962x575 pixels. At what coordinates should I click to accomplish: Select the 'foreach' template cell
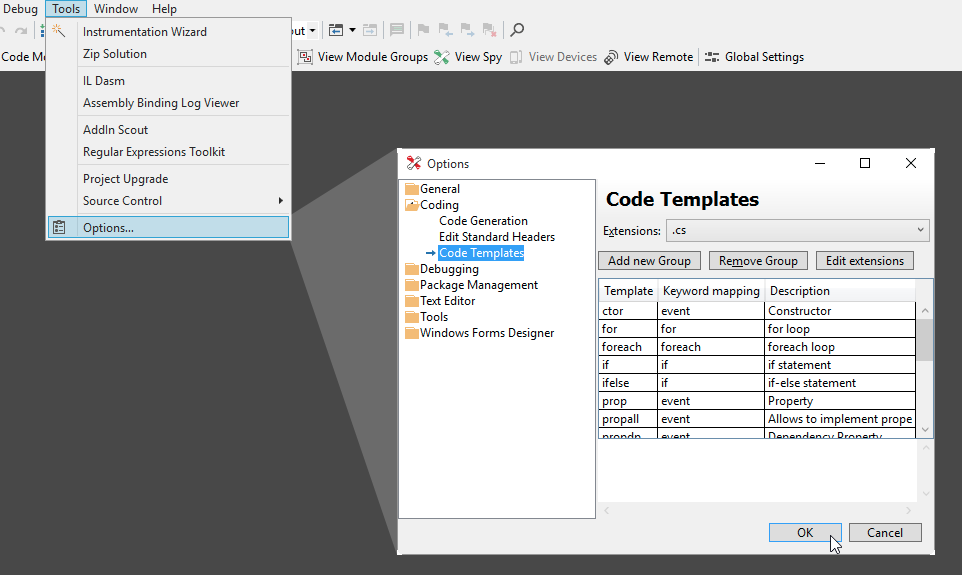tap(628, 347)
